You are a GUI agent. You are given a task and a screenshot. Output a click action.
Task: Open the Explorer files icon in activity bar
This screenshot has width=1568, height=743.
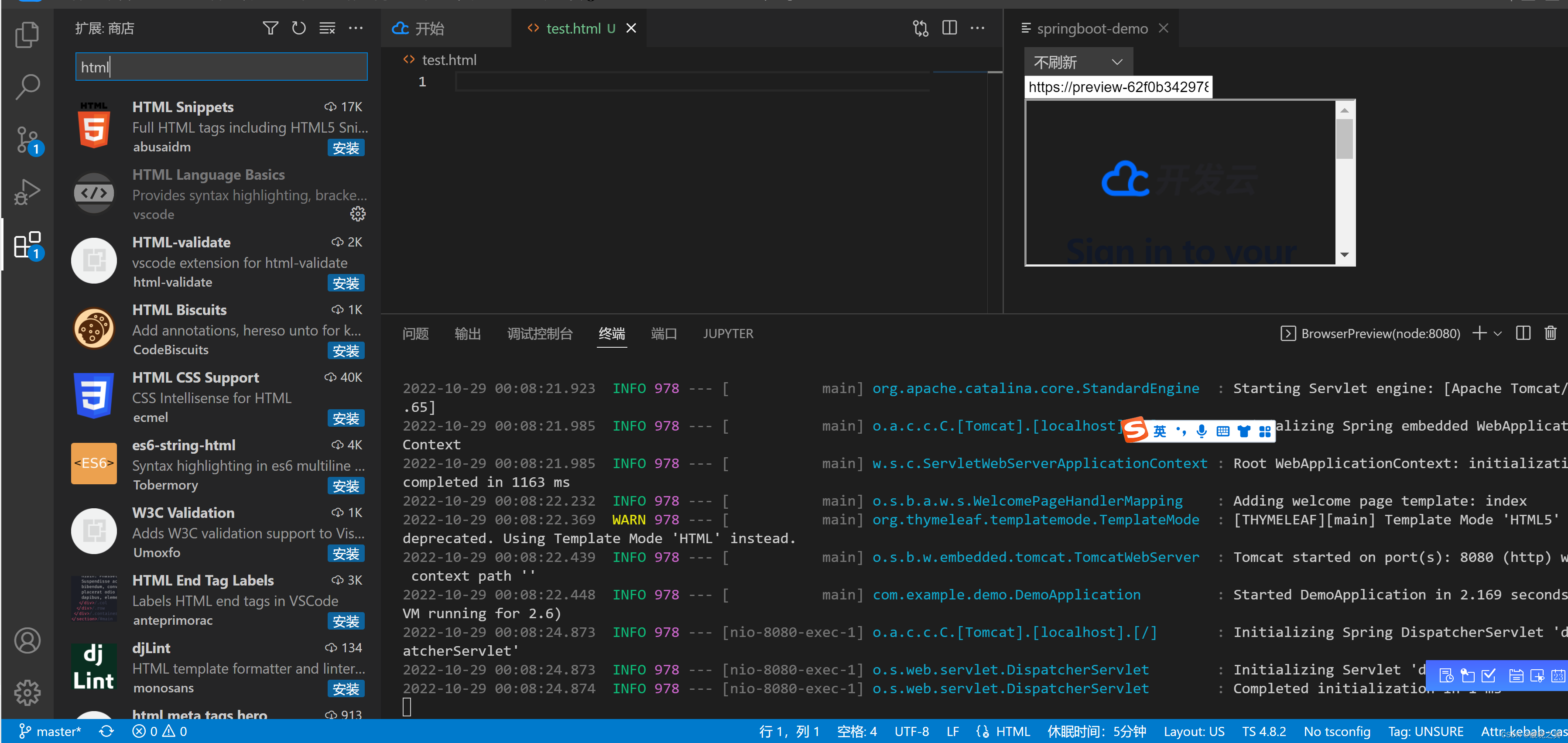coord(27,35)
